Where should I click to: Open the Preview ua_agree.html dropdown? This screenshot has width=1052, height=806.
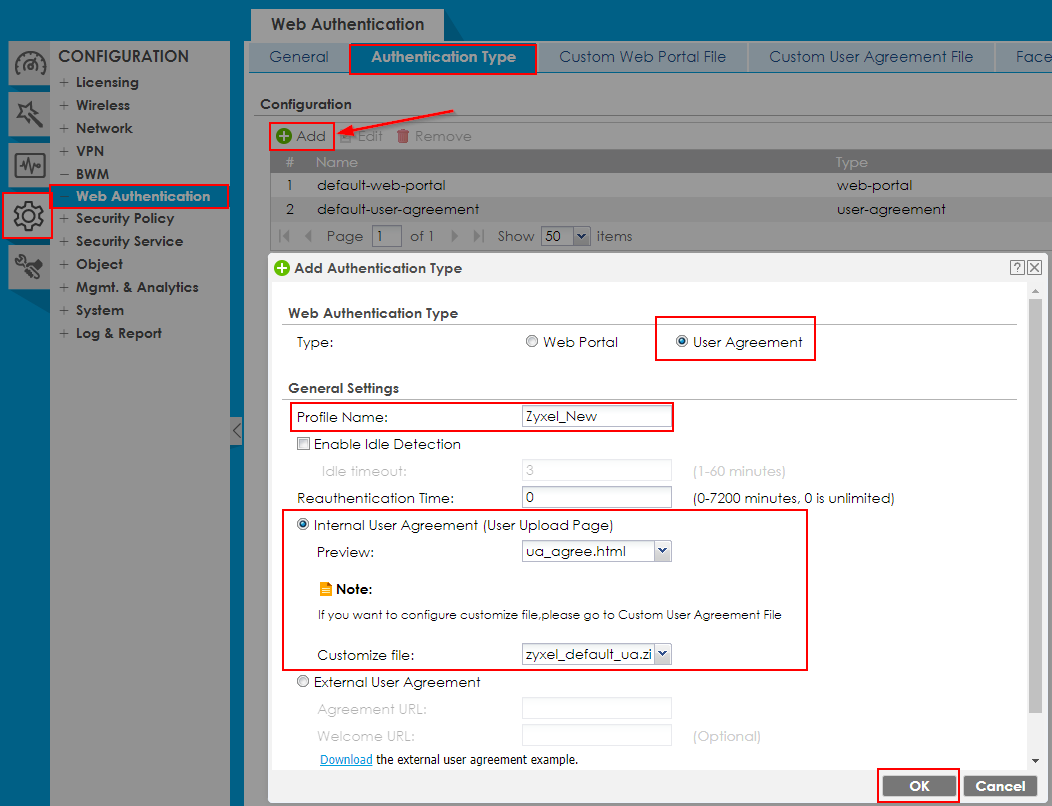[x=662, y=551]
